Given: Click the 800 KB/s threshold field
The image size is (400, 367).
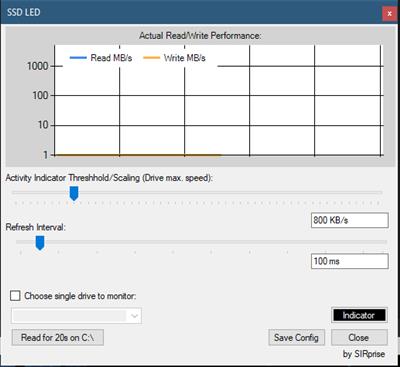Looking at the screenshot, I should [x=350, y=220].
